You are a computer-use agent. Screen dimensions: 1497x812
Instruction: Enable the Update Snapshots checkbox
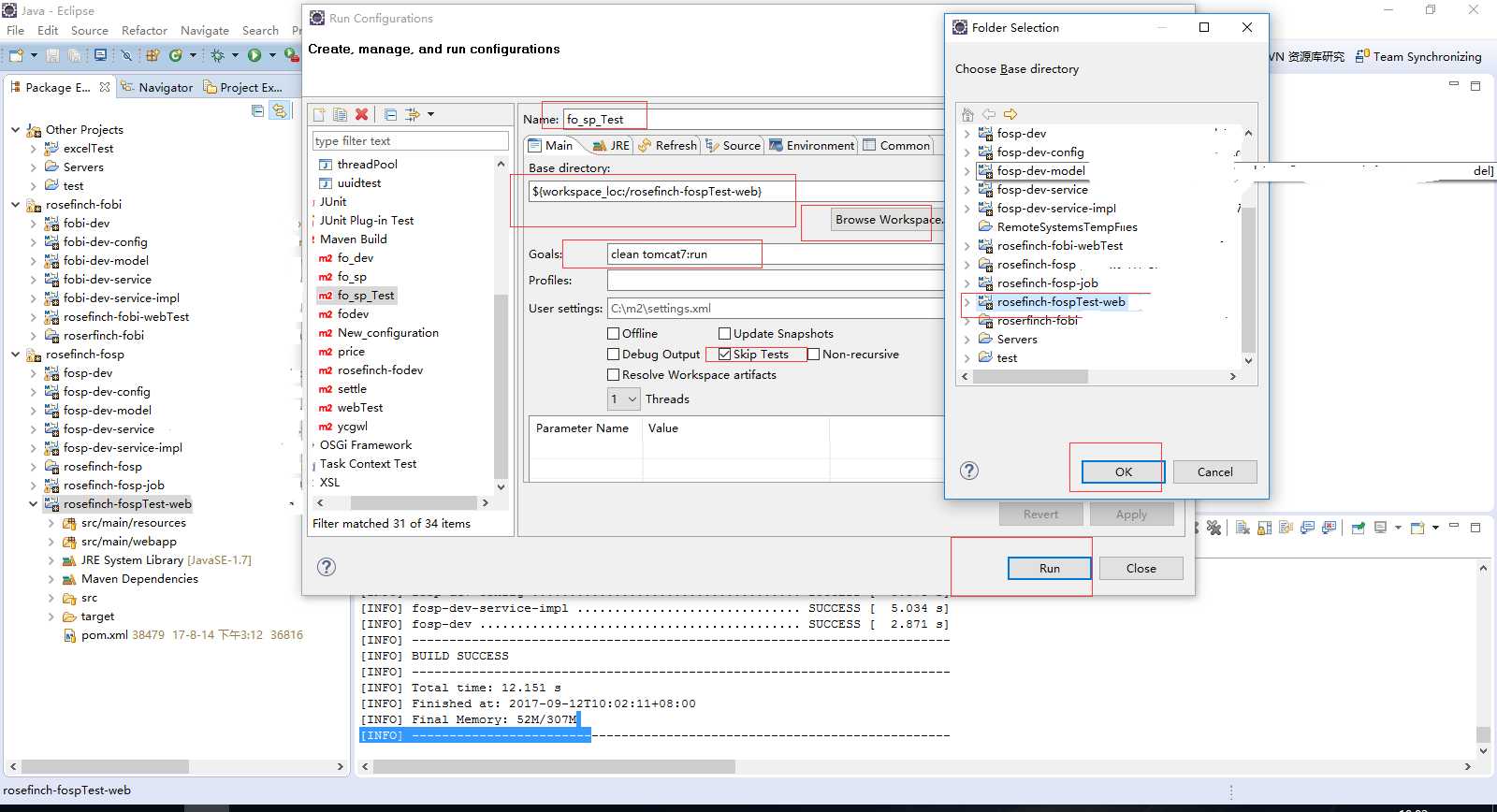tap(725, 333)
